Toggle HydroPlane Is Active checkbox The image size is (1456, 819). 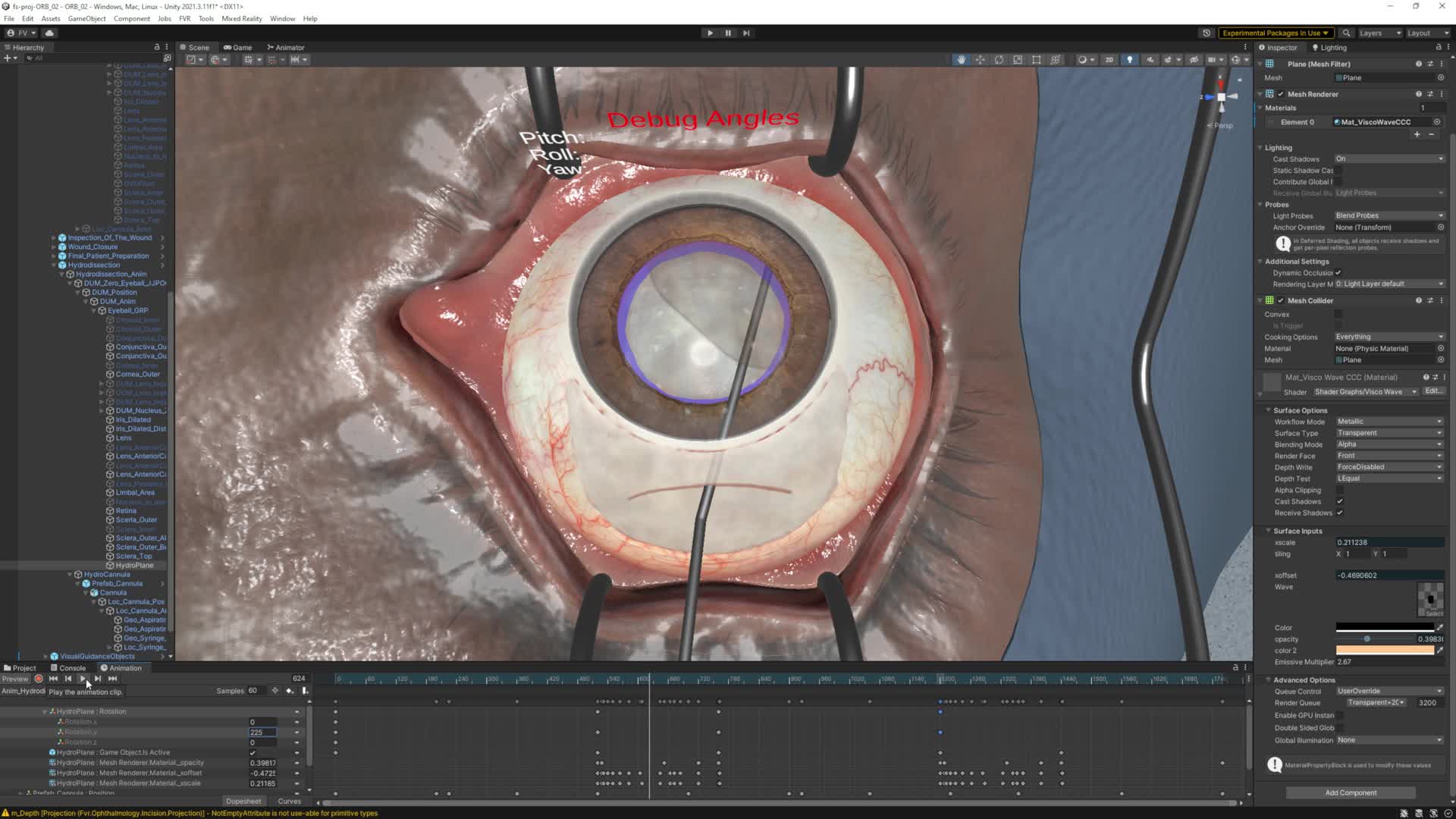click(253, 753)
